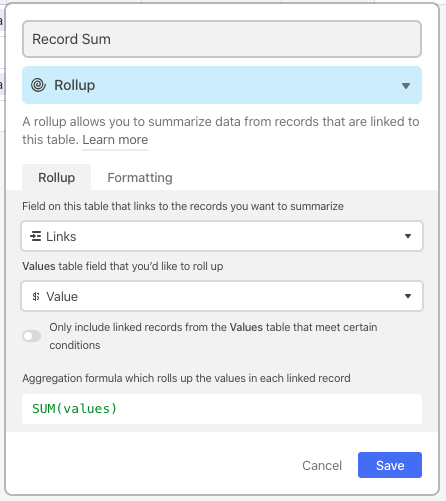Click the Value dropdown field text
This screenshot has width=446, height=501.
tap(62, 296)
